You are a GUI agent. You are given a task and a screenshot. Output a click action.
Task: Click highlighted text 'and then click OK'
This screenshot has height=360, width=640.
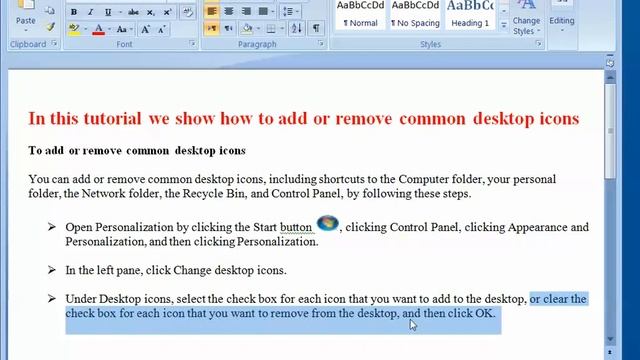[449, 313]
